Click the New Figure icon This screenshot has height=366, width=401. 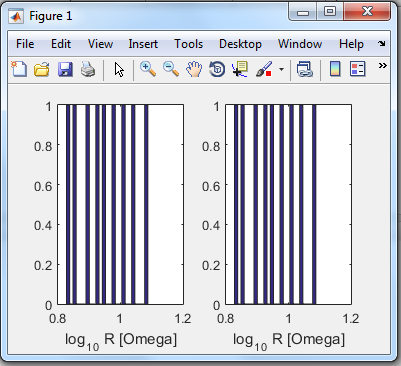pos(19,69)
